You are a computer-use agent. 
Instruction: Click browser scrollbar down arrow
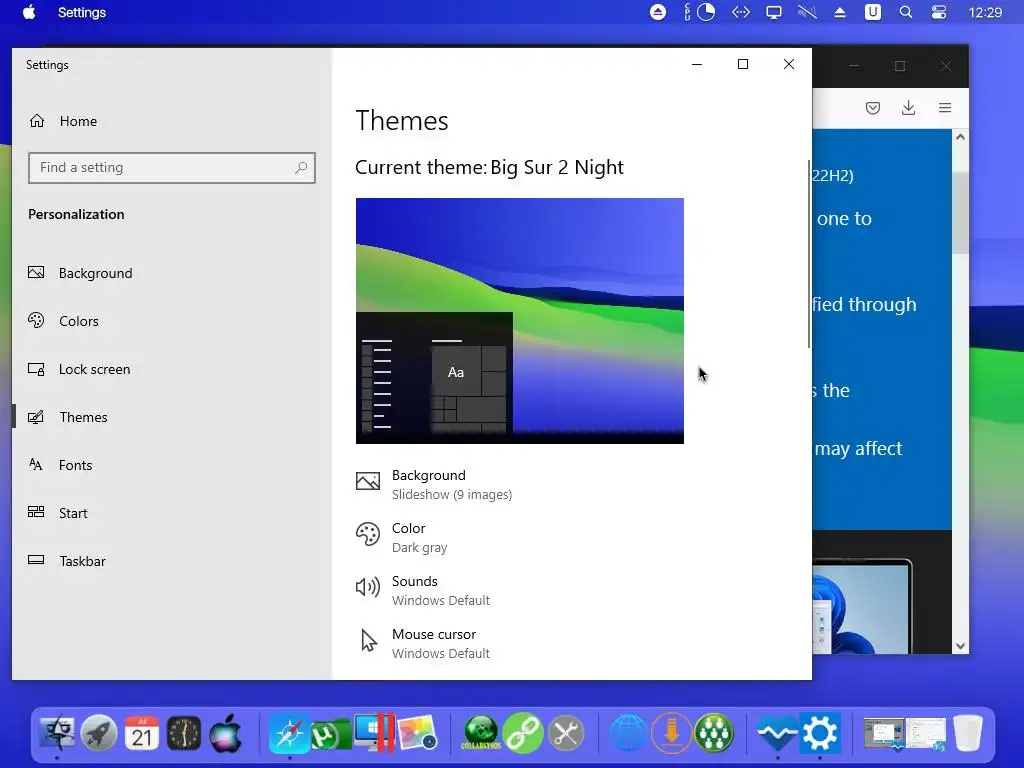pos(960,646)
